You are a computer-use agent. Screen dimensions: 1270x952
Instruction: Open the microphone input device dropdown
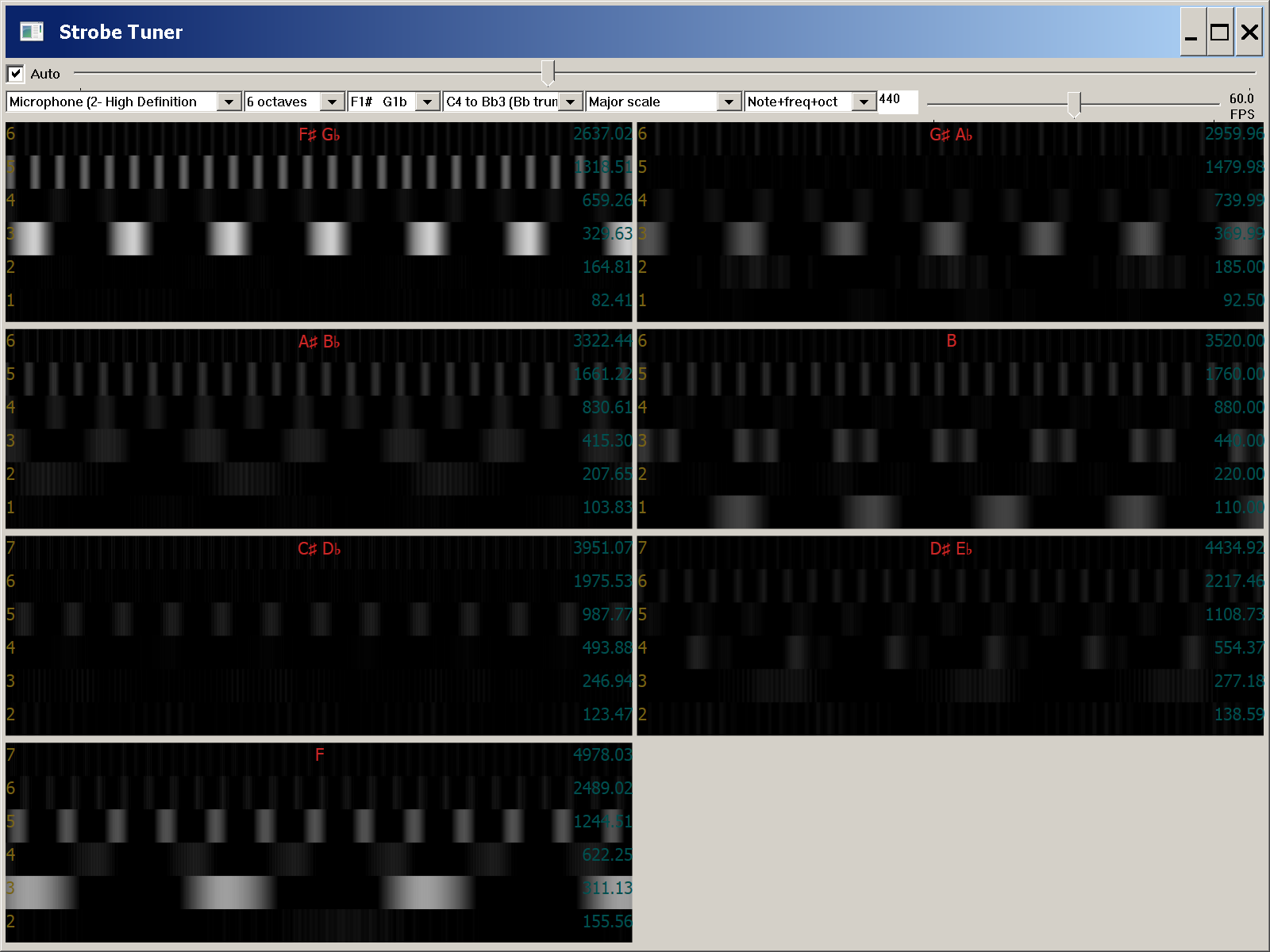pos(229,102)
